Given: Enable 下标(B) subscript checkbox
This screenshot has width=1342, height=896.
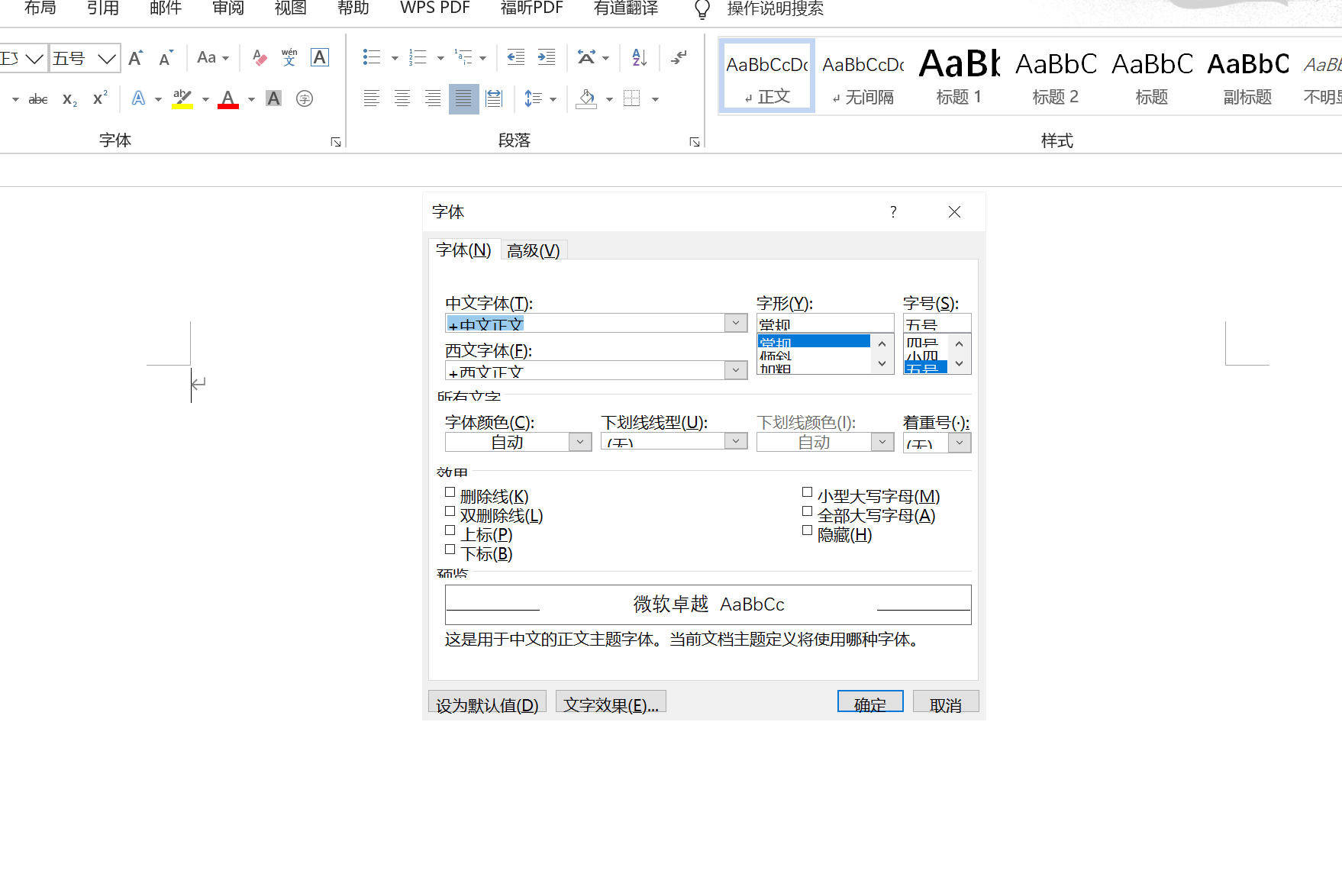Looking at the screenshot, I should coord(450,550).
